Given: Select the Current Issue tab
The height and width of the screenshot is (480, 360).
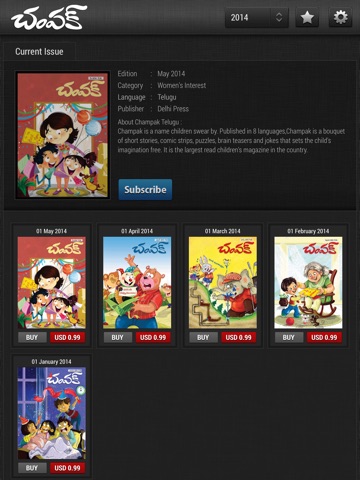Looking at the screenshot, I should pyautogui.click(x=39, y=52).
